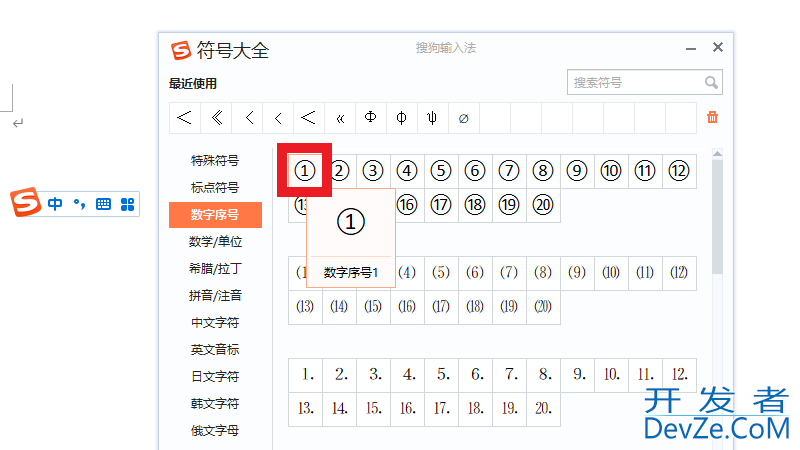The image size is (800, 450).
Task: Insert the circled number ⑪ symbol
Action: 645,171
